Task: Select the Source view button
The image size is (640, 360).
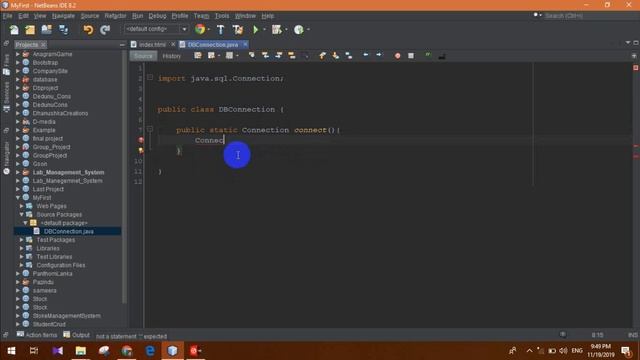Action: click(143, 56)
